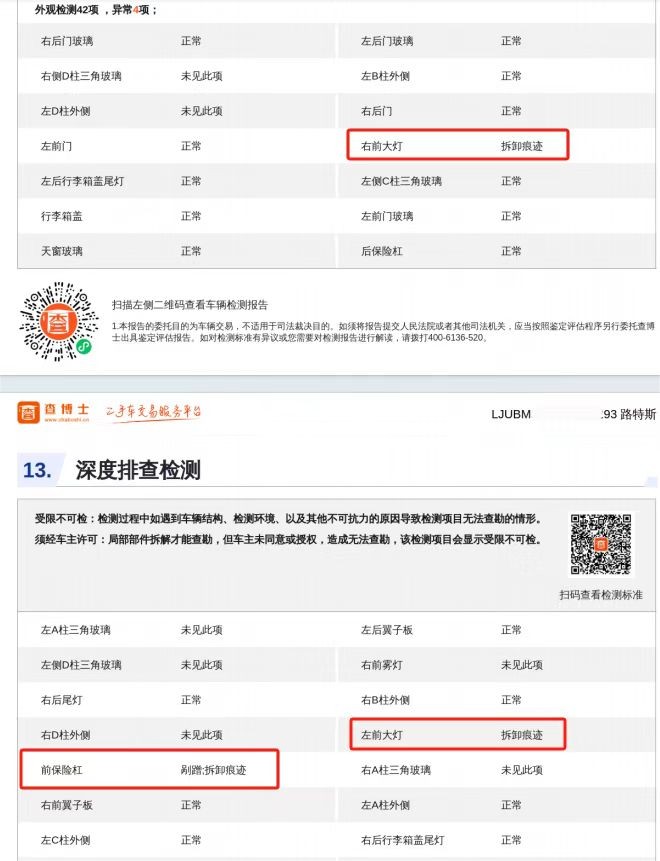Select the 扫码查看检测标准 text link
The height and width of the screenshot is (861, 660).
pos(600,595)
